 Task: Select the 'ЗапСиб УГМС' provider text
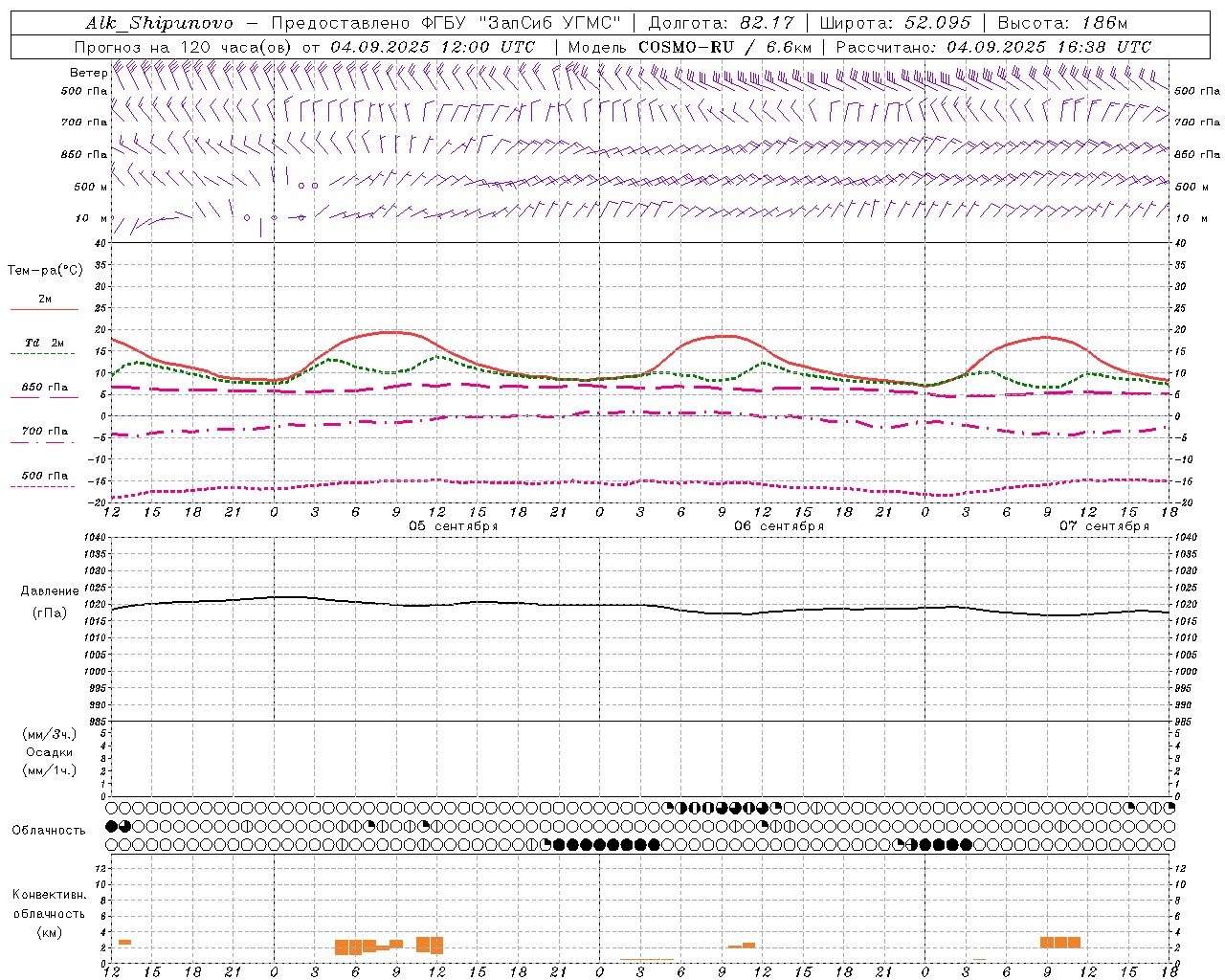tap(551, 23)
